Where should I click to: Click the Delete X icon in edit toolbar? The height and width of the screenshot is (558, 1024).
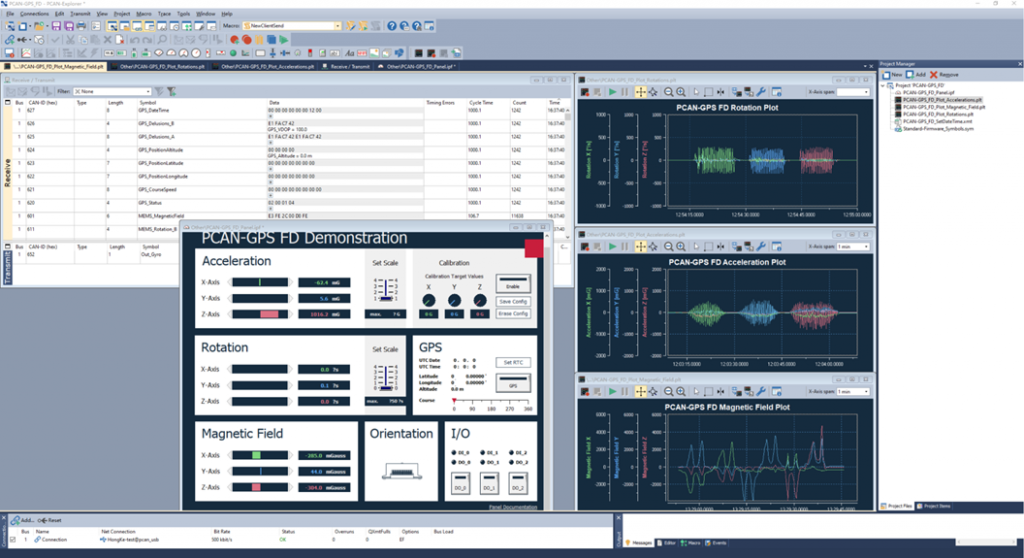pos(108,40)
